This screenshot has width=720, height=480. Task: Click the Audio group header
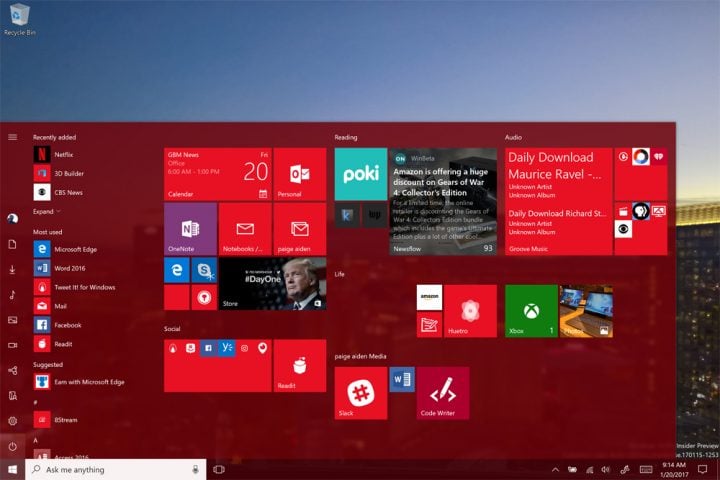513,137
